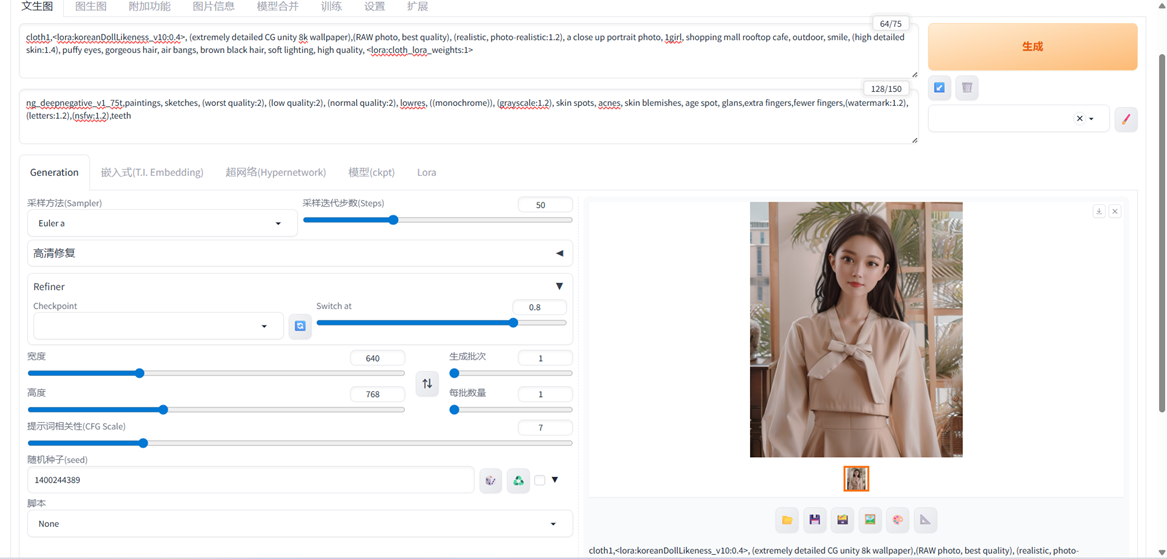This screenshot has height=559, width=1167.
Task: Open the 扩展 tab
Action: pos(418,7)
